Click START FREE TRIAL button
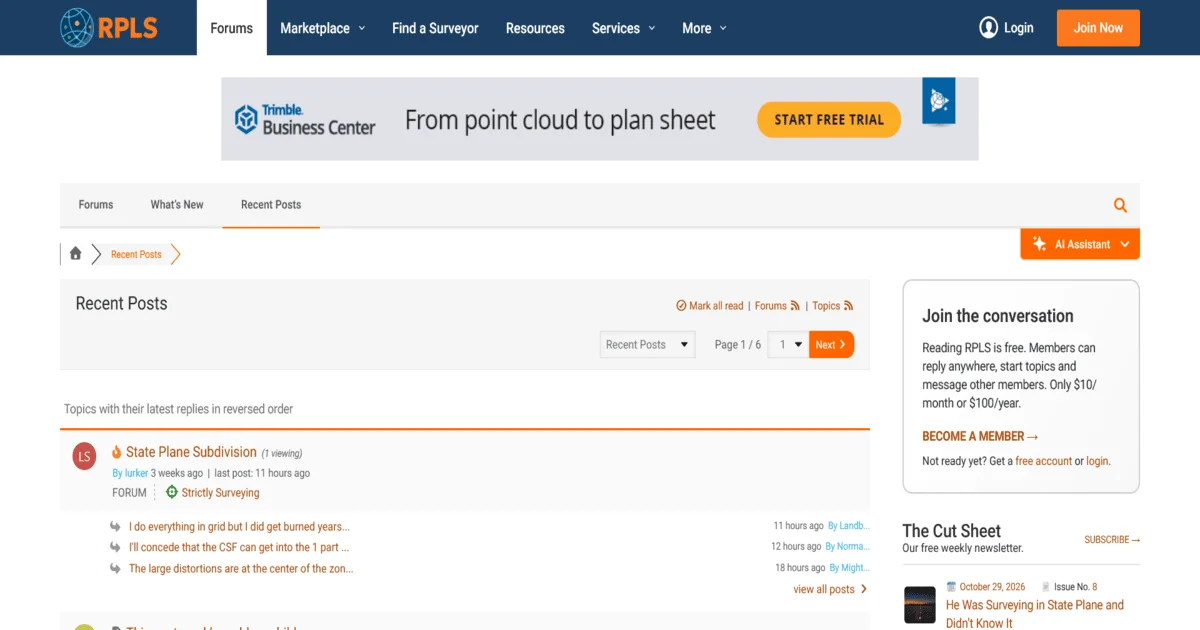The image size is (1200, 630). tap(829, 120)
